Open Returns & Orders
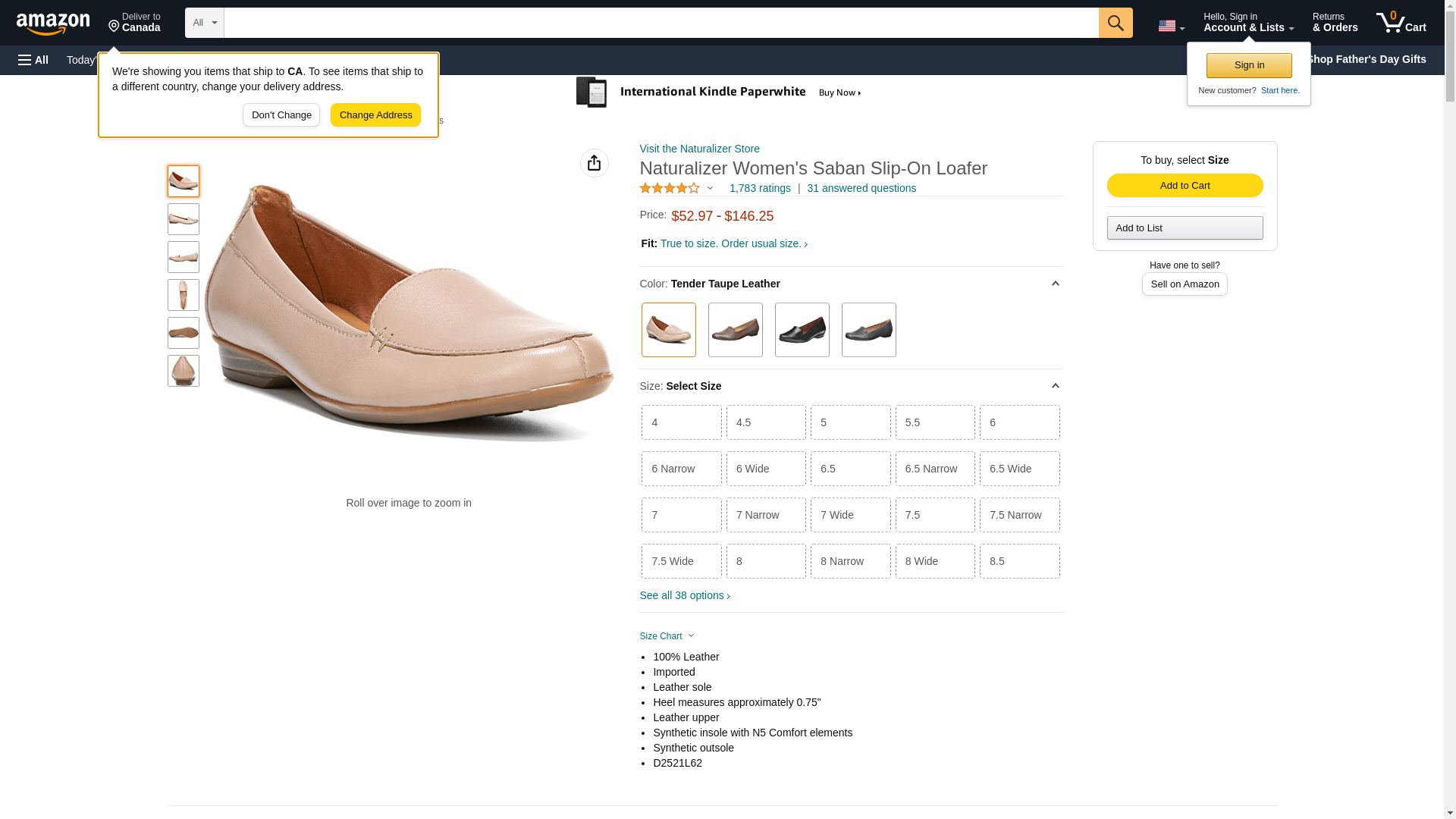The height and width of the screenshot is (819, 1456). tap(1335, 23)
